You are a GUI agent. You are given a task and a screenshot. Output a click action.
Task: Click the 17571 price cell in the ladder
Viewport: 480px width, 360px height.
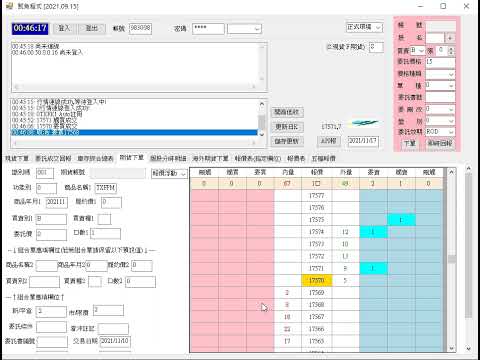317,268
